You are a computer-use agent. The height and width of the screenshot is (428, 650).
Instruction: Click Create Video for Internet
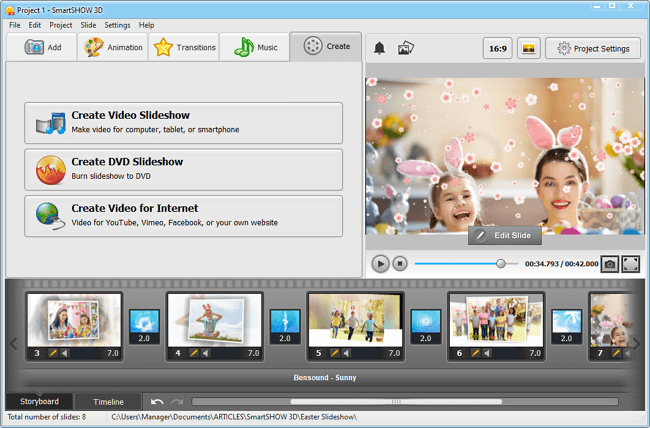(x=184, y=216)
